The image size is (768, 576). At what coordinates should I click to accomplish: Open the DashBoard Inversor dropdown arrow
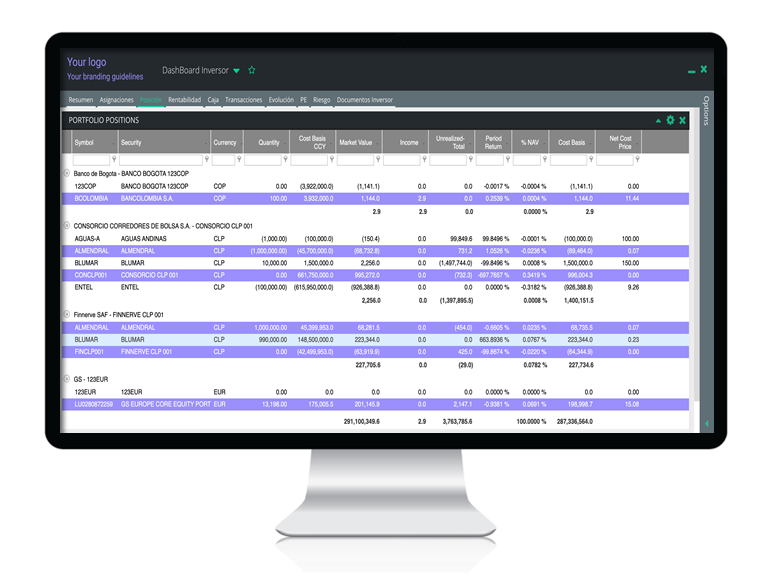[x=237, y=71]
